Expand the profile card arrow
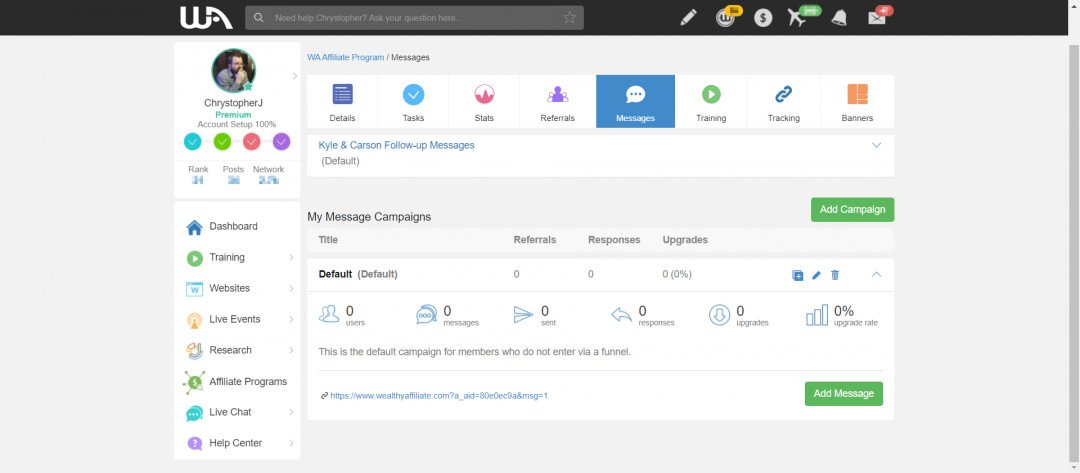The width and height of the screenshot is (1080, 473). [x=295, y=76]
